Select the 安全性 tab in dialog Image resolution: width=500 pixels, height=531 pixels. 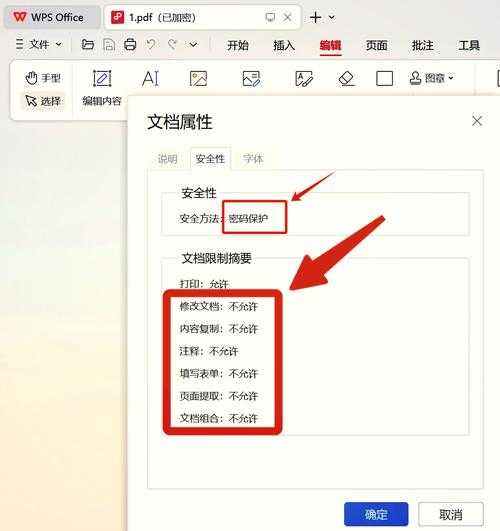(210, 158)
